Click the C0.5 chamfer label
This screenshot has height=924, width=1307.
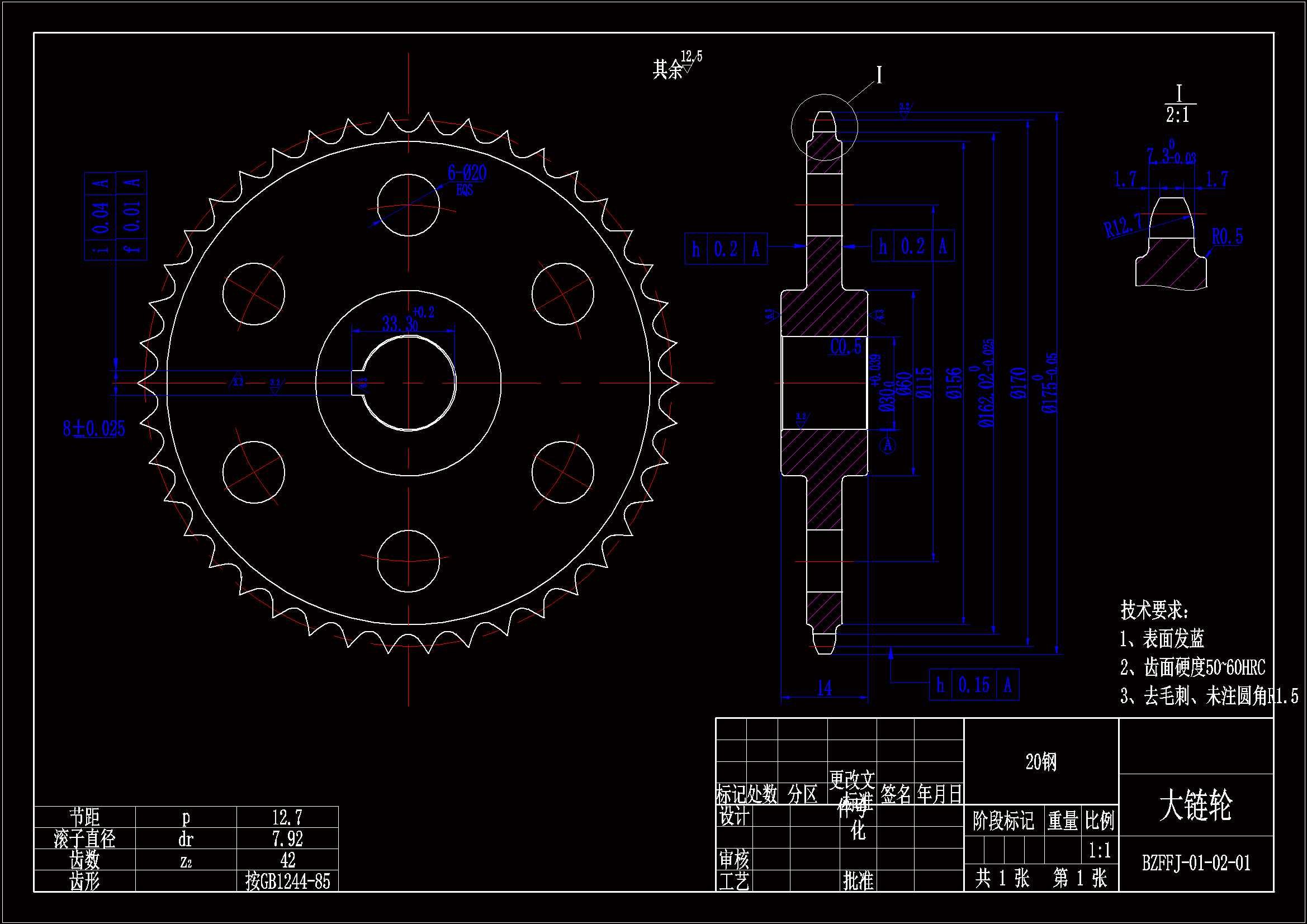coord(845,347)
